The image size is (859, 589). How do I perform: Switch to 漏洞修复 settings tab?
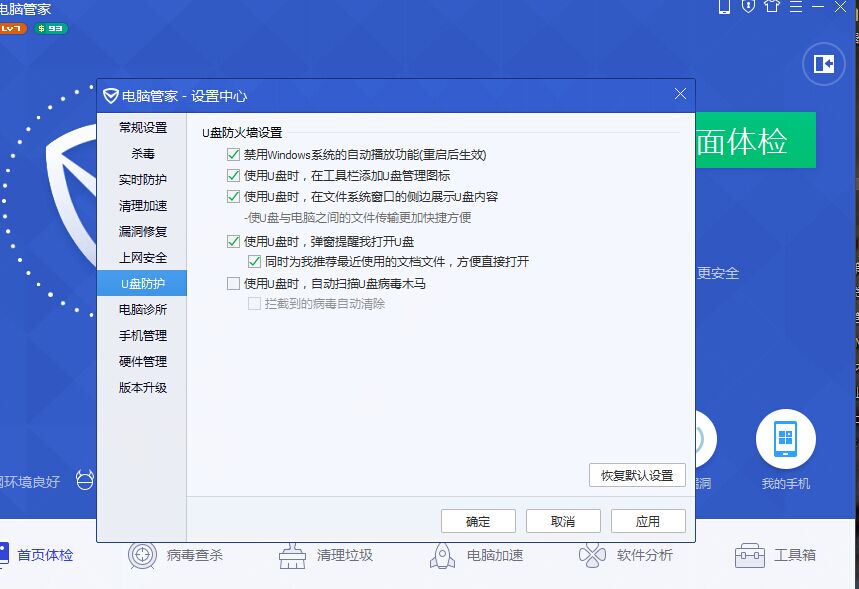click(142, 232)
